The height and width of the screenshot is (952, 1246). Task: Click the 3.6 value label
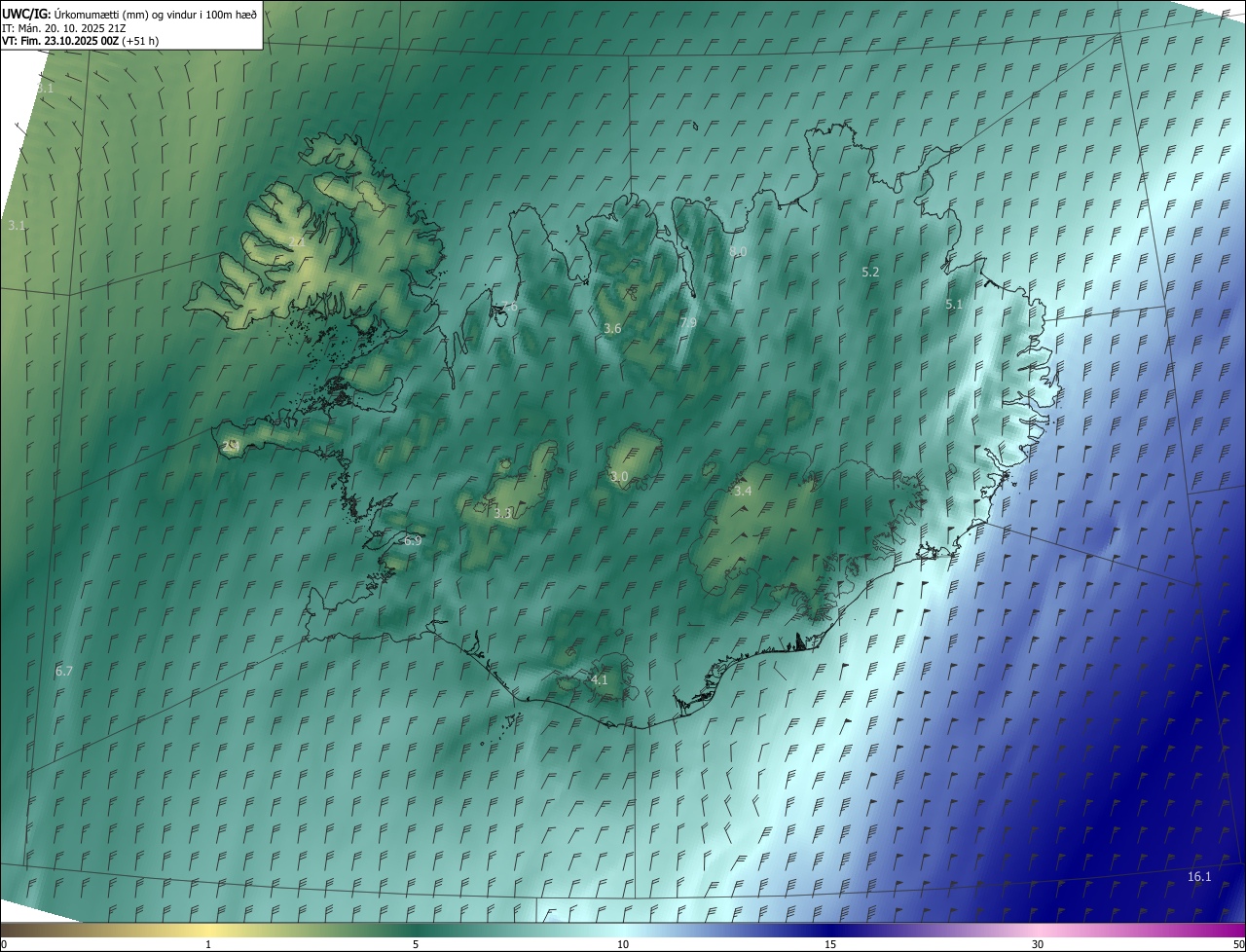pyautogui.click(x=612, y=329)
